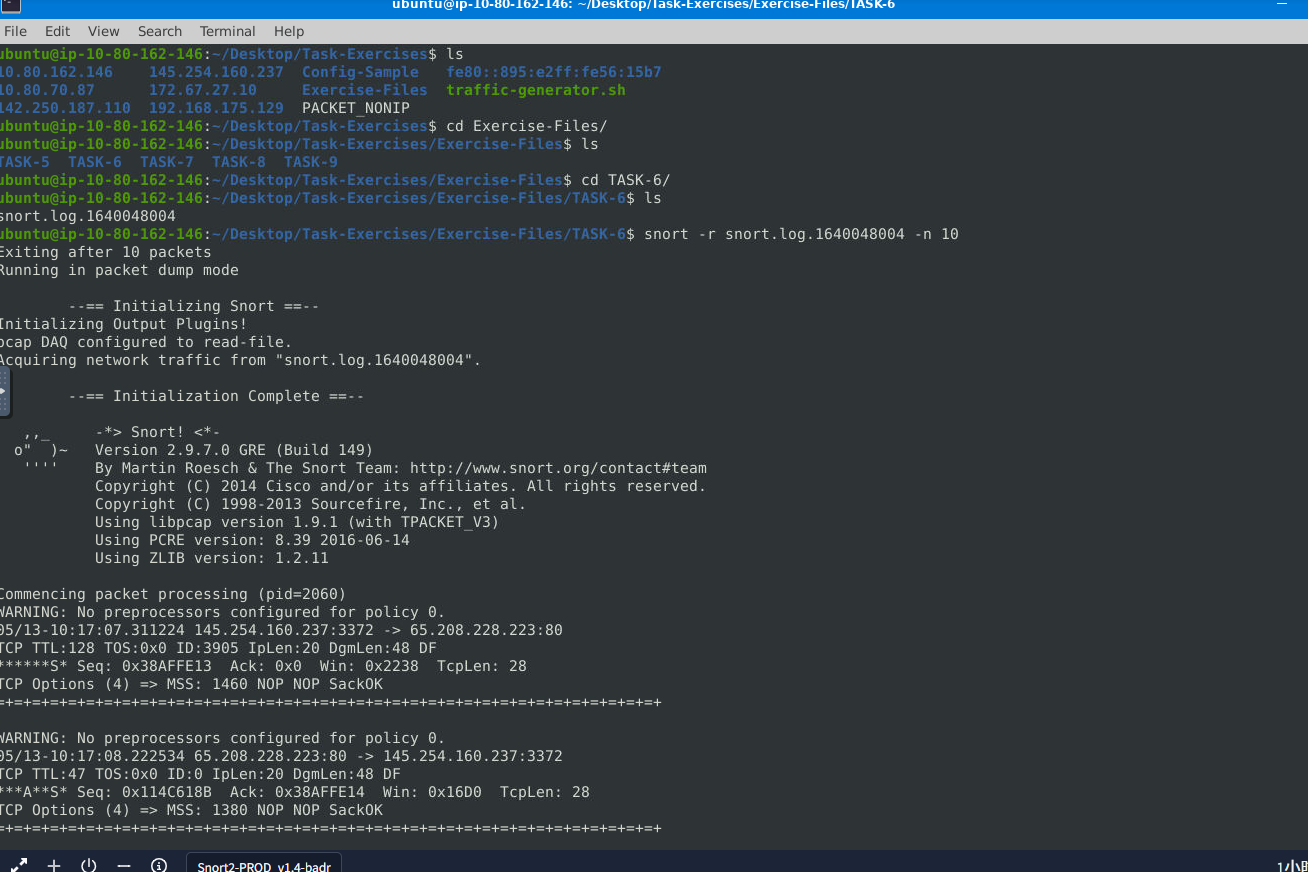The image size is (1308, 872).
Task: Click 'Version 2.9.7.0 GRE (Build 149)' text
Action: click(234, 450)
